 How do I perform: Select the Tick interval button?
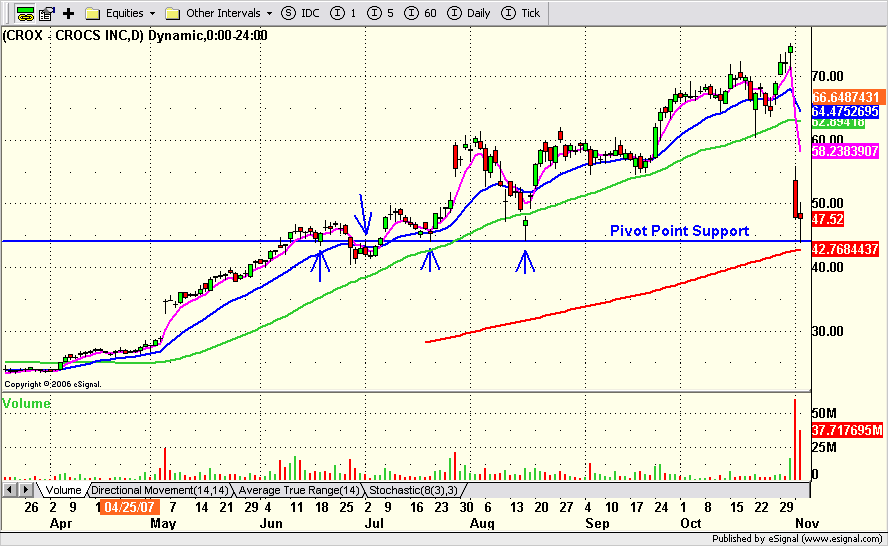point(521,13)
